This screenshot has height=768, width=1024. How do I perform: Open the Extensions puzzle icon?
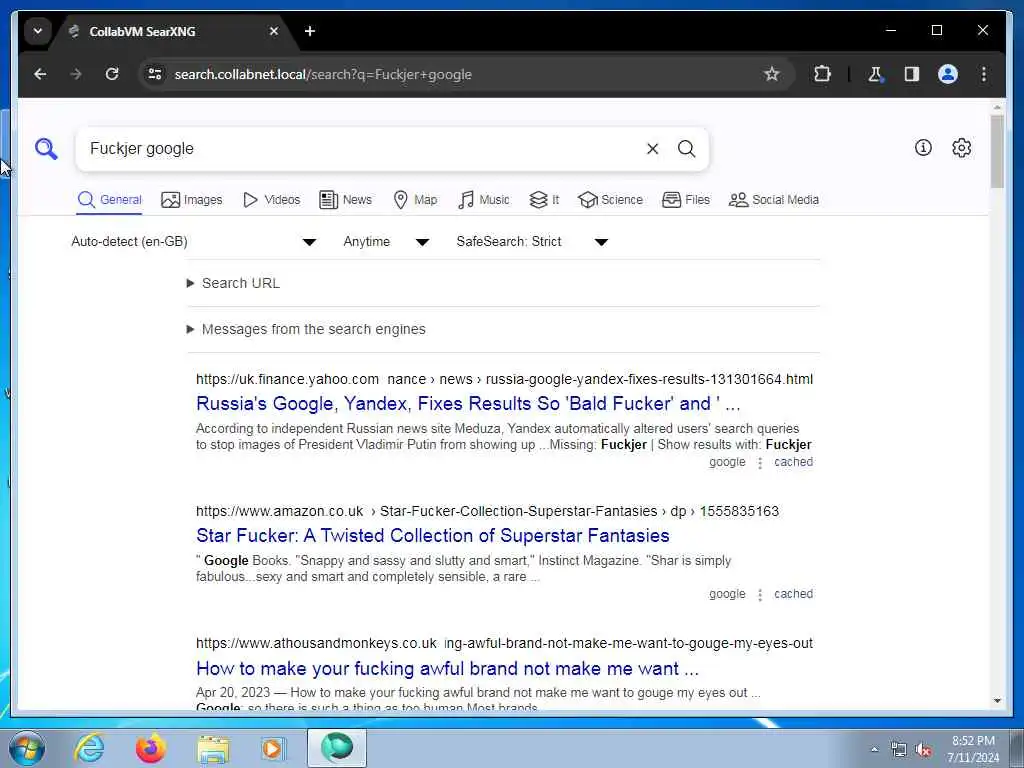tap(822, 74)
